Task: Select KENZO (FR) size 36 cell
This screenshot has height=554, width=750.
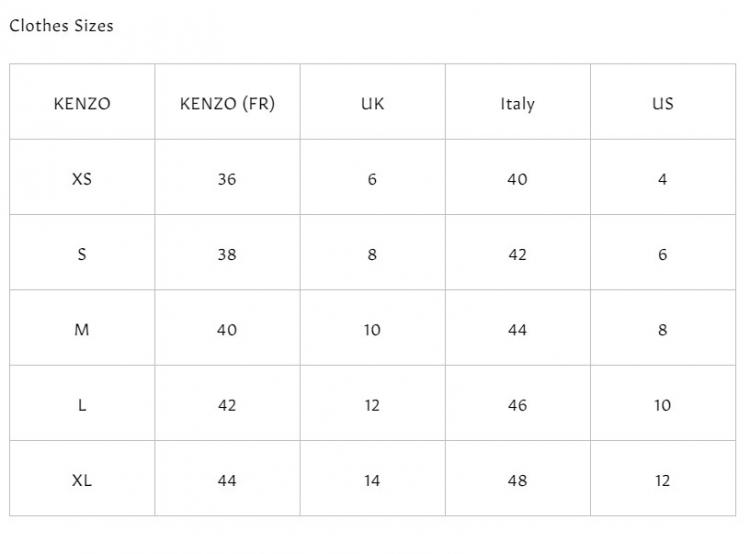Action: (x=227, y=179)
